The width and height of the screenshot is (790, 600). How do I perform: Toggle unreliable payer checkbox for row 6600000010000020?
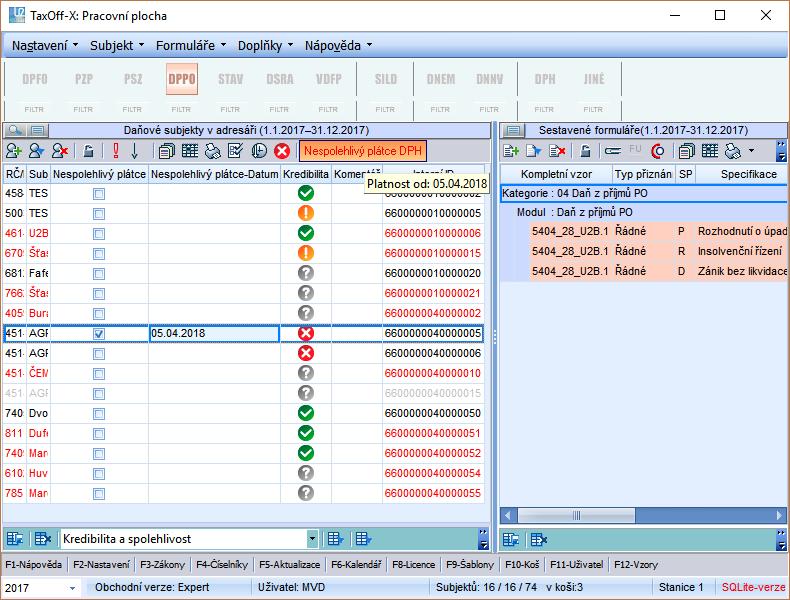coord(99,274)
